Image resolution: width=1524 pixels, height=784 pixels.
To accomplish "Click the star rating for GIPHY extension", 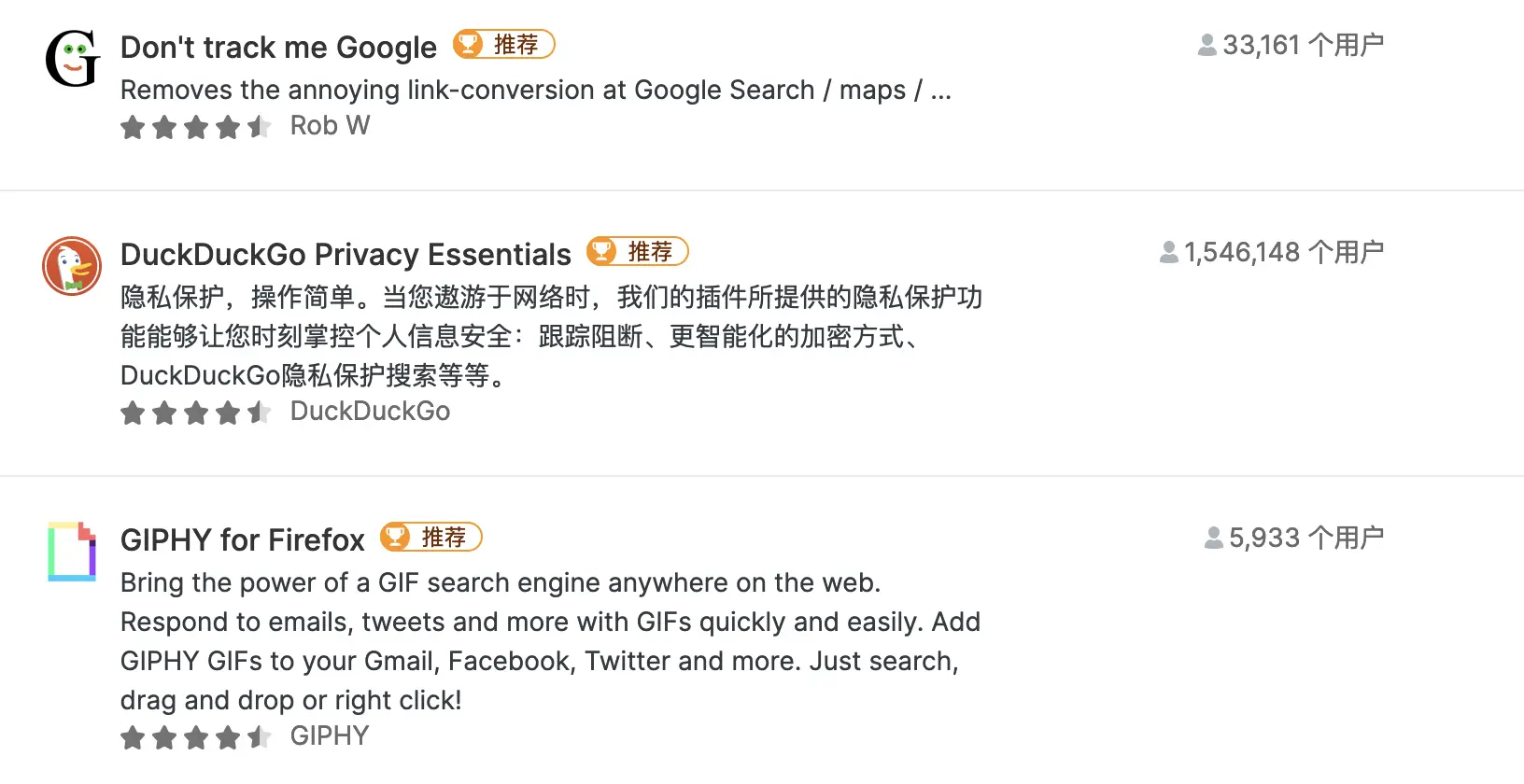I will tap(196, 736).
